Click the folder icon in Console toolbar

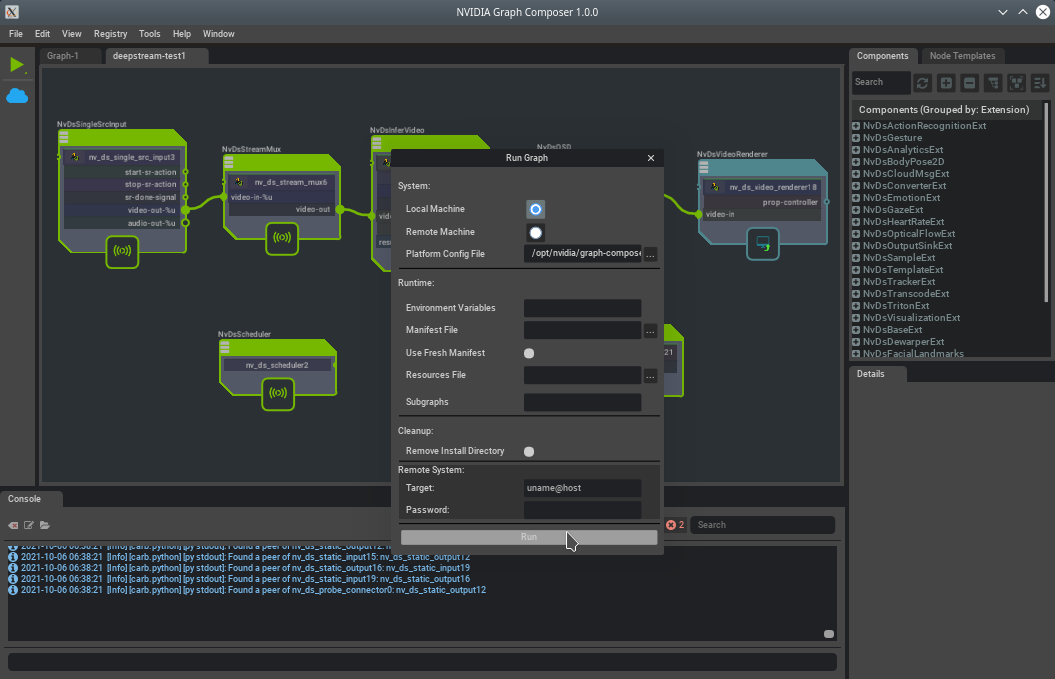[x=45, y=525]
